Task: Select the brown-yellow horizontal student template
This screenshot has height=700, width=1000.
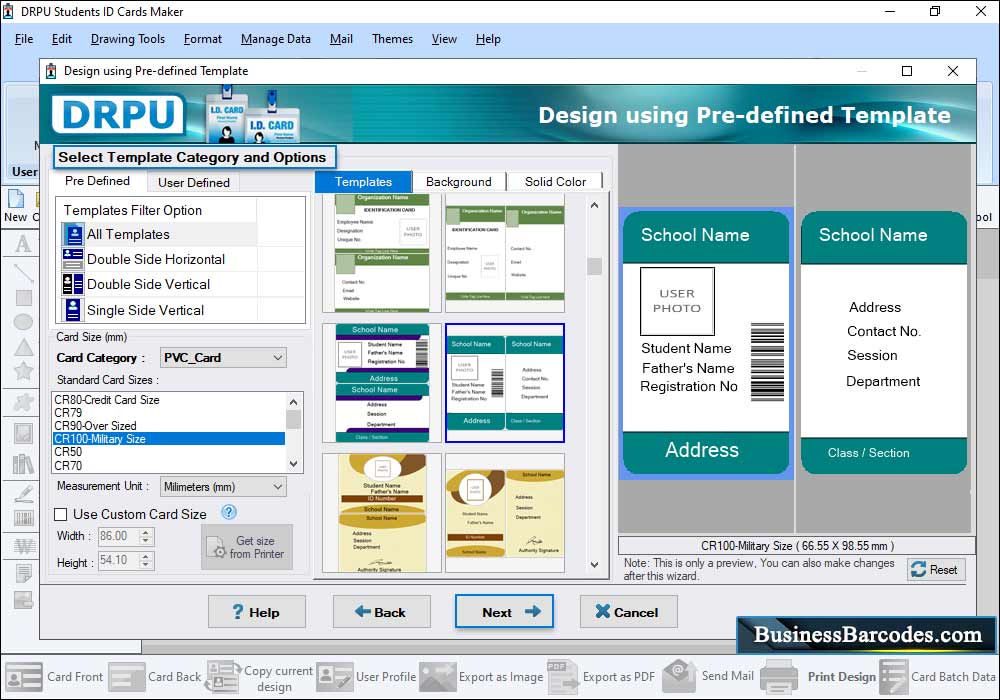Action: point(505,513)
